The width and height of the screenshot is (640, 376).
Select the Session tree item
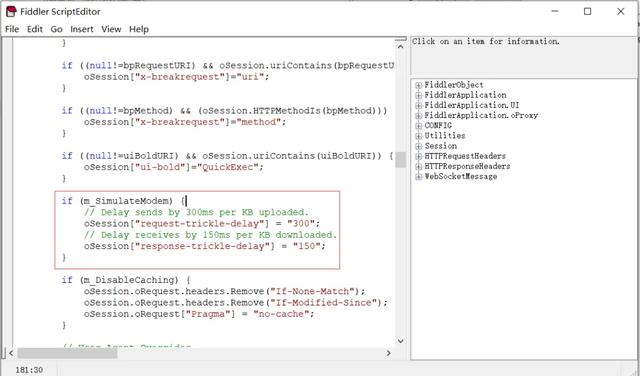point(440,146)
